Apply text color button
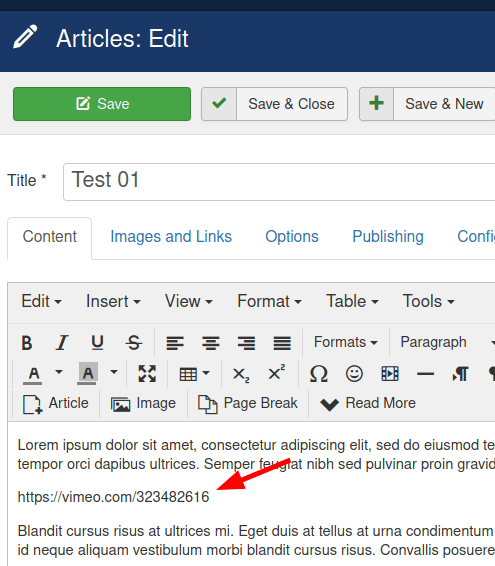495x566 pixels. click(34, 374)
